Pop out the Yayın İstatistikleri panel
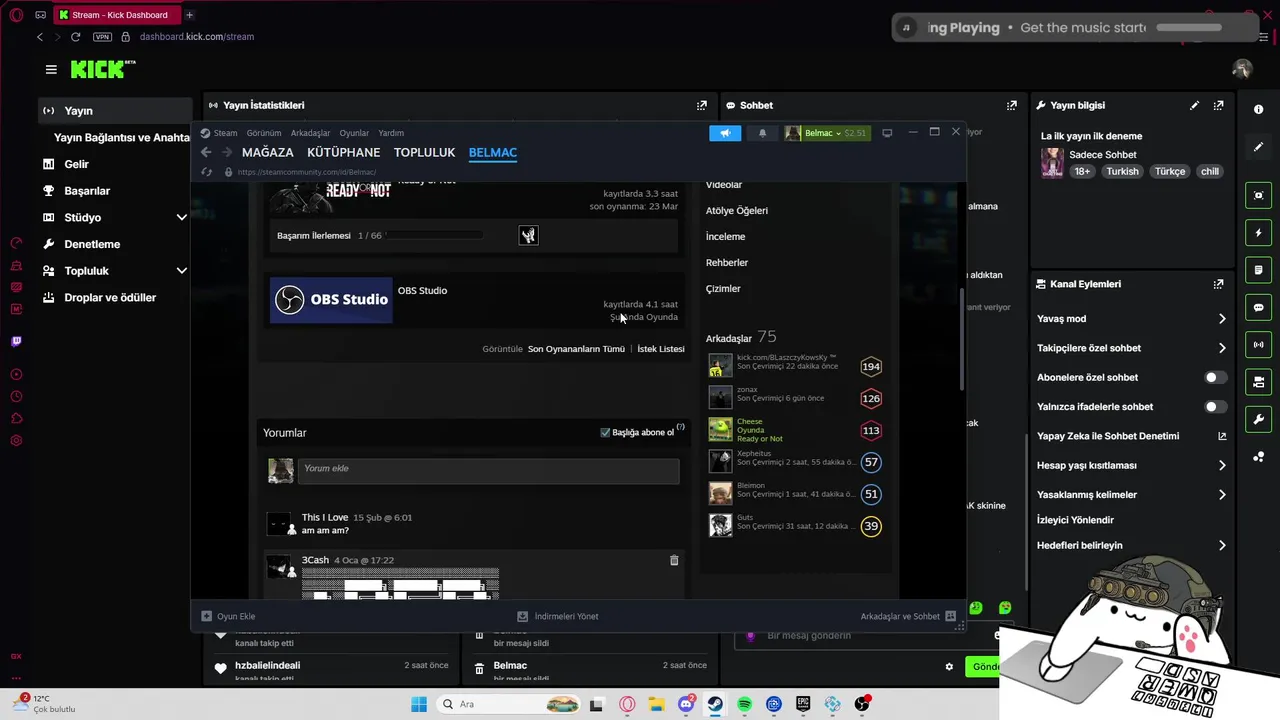The image size is (1280, 720). pos(701,105)
